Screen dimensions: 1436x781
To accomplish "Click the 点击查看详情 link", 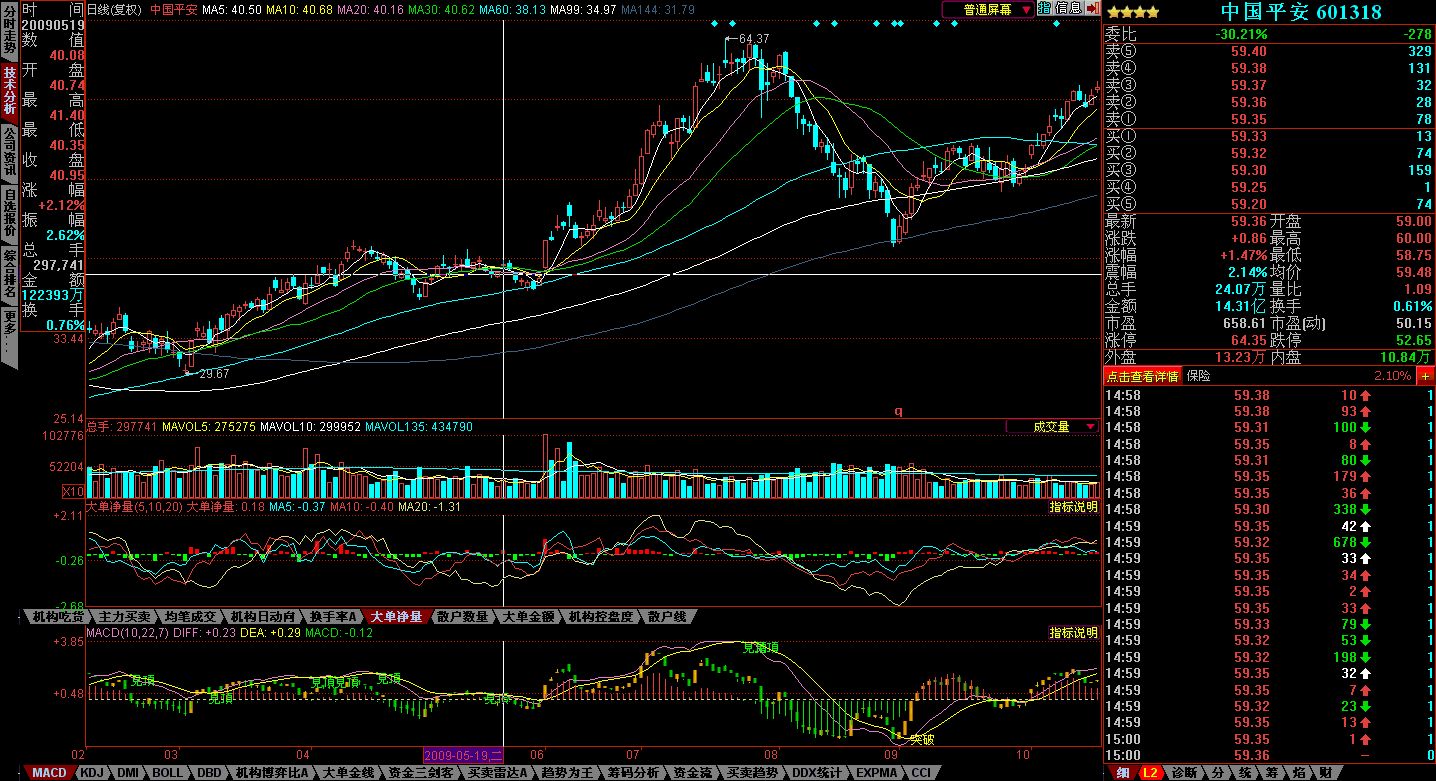I will pos(1142,376).
